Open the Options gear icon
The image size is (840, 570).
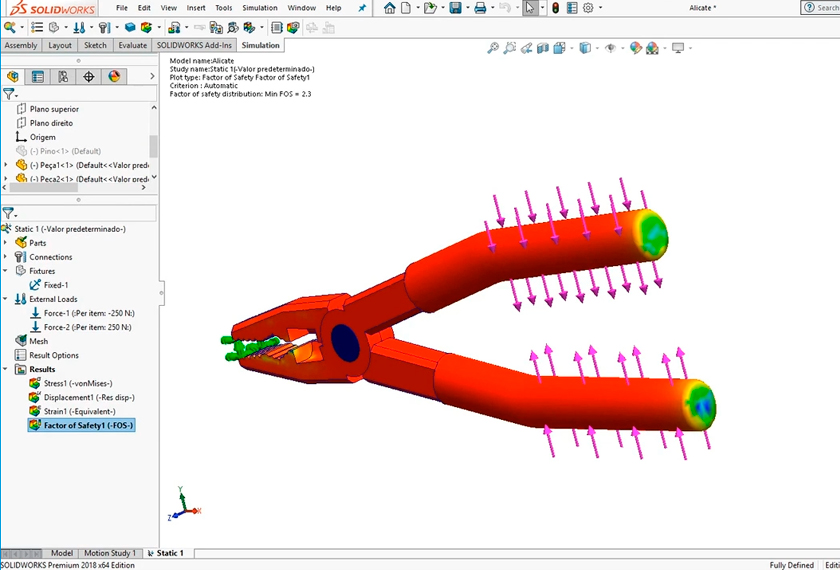588,8
